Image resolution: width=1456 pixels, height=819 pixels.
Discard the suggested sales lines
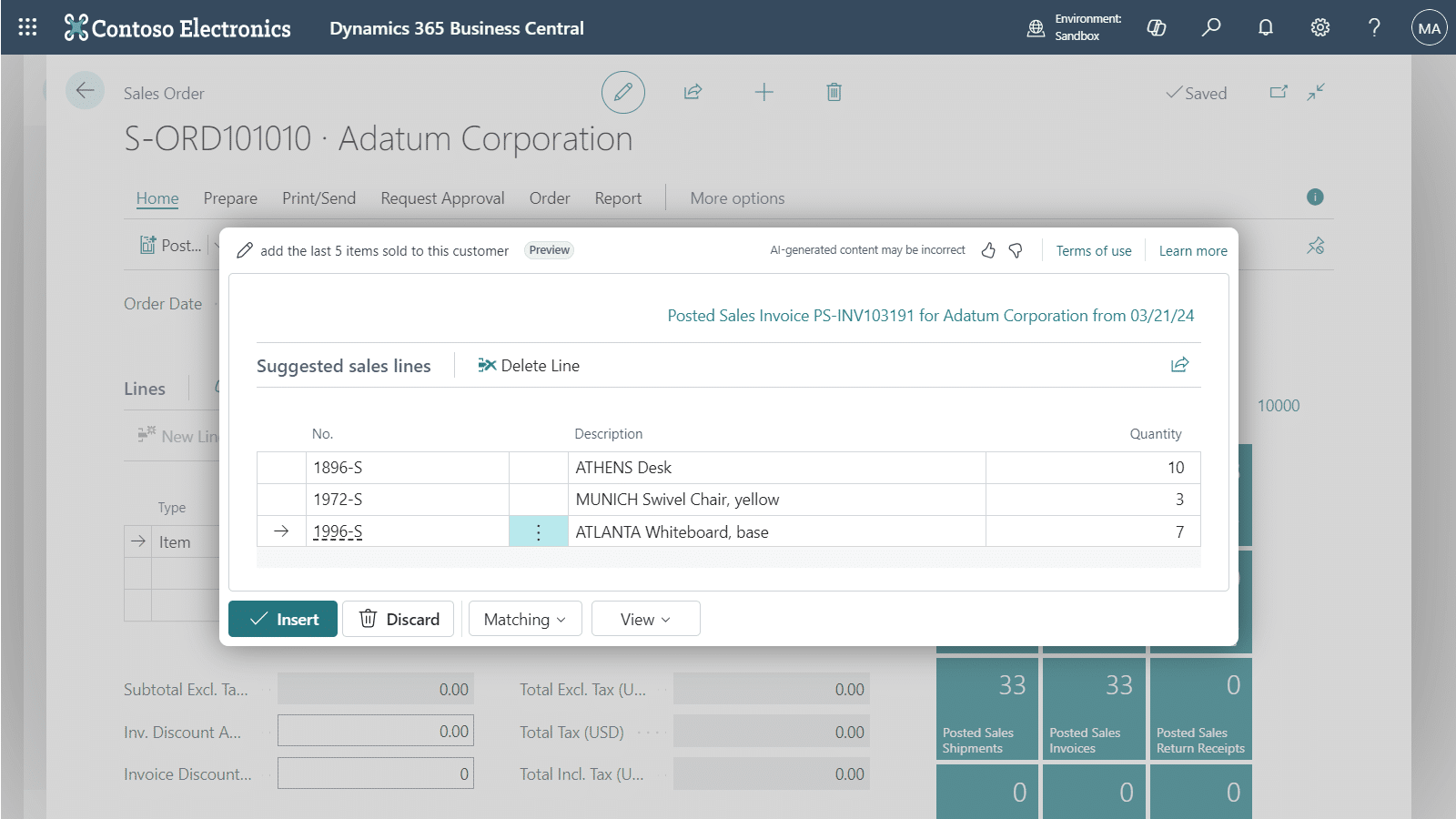click(x=399, y=619)
